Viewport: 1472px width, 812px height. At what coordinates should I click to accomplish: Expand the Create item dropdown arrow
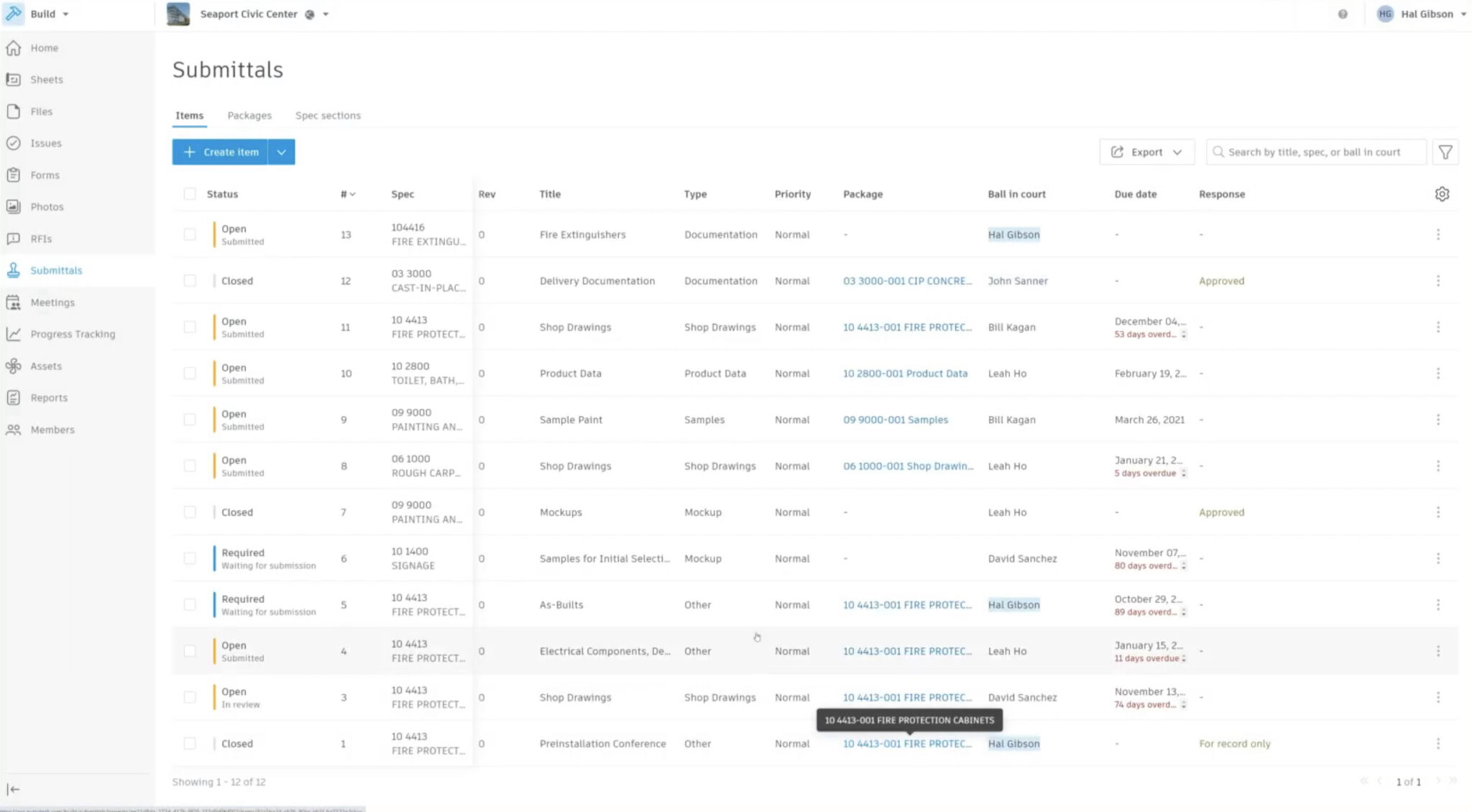click(282, 152)
